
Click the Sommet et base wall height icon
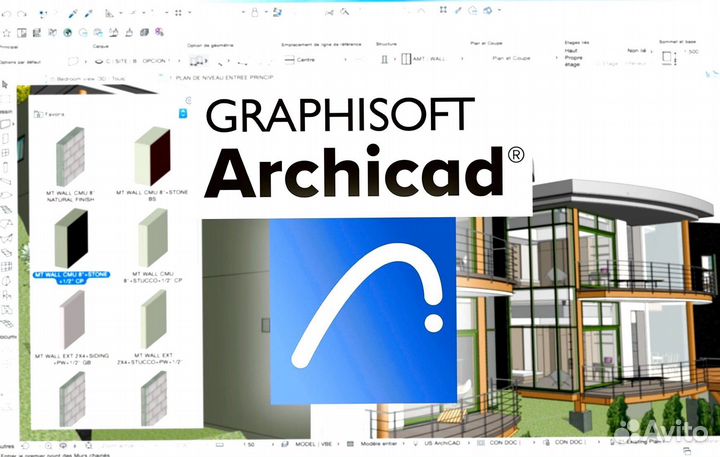click(x=667, y=57)
